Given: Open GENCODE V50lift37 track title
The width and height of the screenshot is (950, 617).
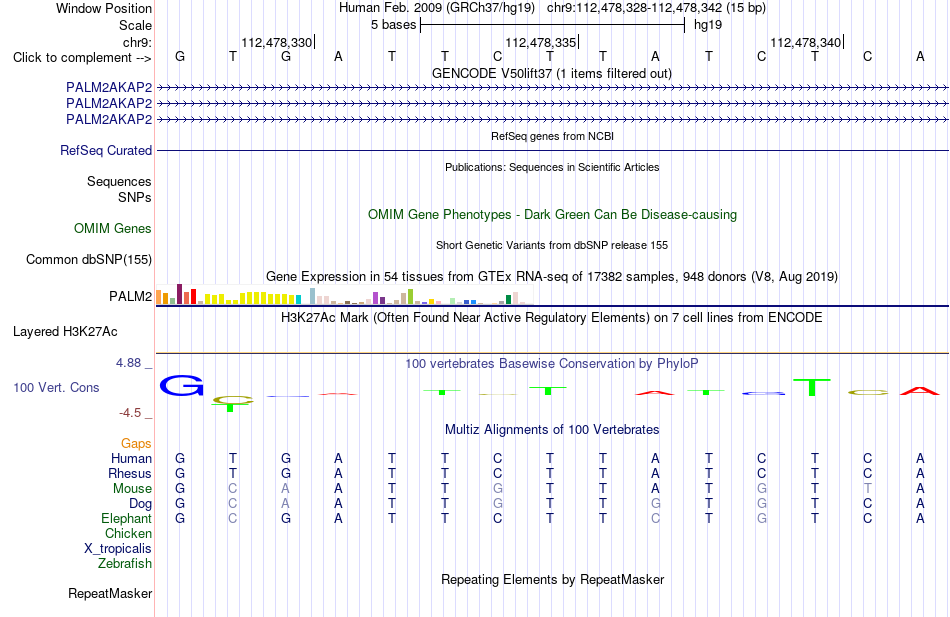Looking at the screenshot, I should pos(552,73).
